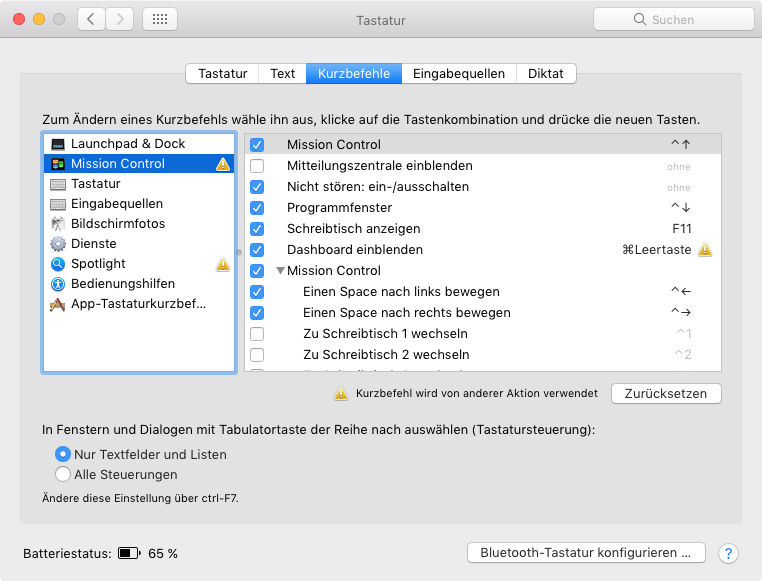Click the Dienste gear icon
The width and height of the screenshot is (762, 581).
click(x=58, y=244)
